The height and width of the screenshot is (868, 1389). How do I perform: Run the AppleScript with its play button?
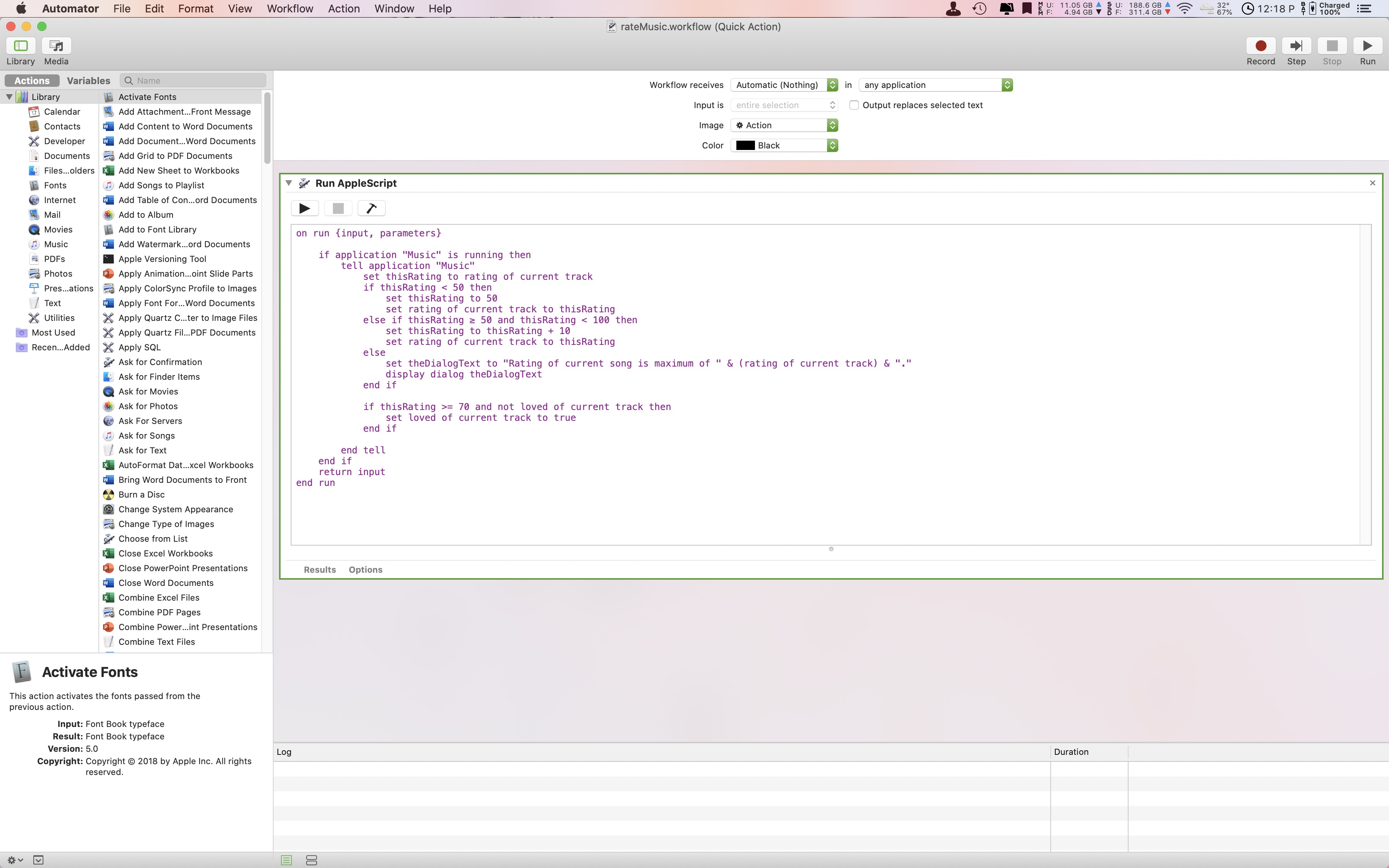pyautogui.click(x=305, y=208)
